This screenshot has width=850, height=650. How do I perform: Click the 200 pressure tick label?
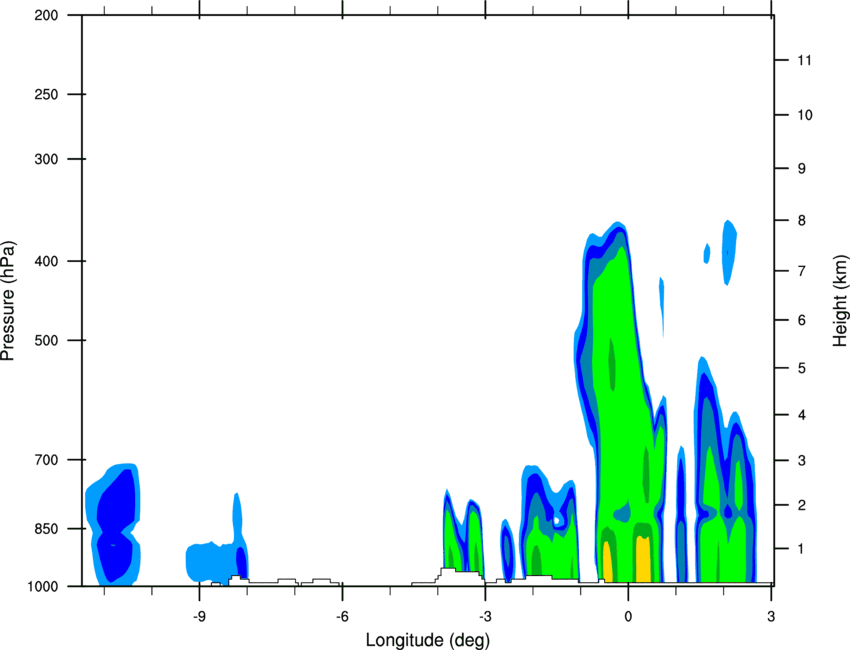(46, 15)
